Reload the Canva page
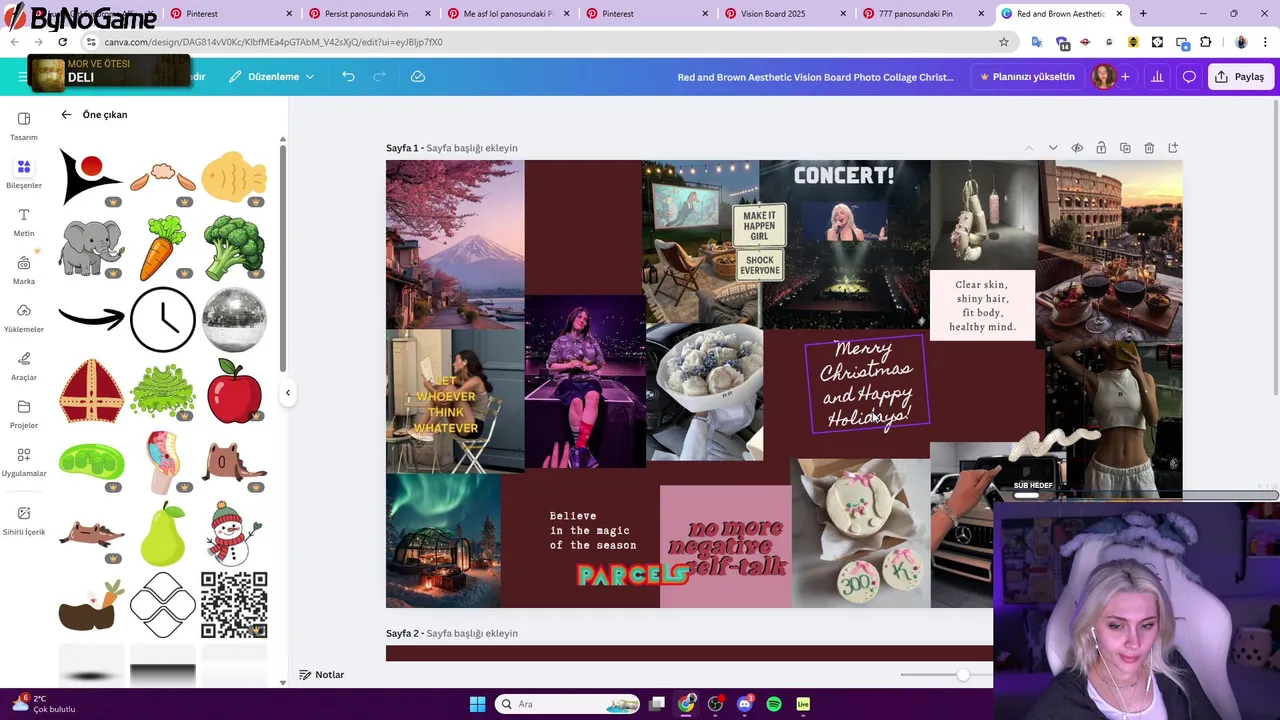Screen dimensions: 1280x720 pos(63,42)
